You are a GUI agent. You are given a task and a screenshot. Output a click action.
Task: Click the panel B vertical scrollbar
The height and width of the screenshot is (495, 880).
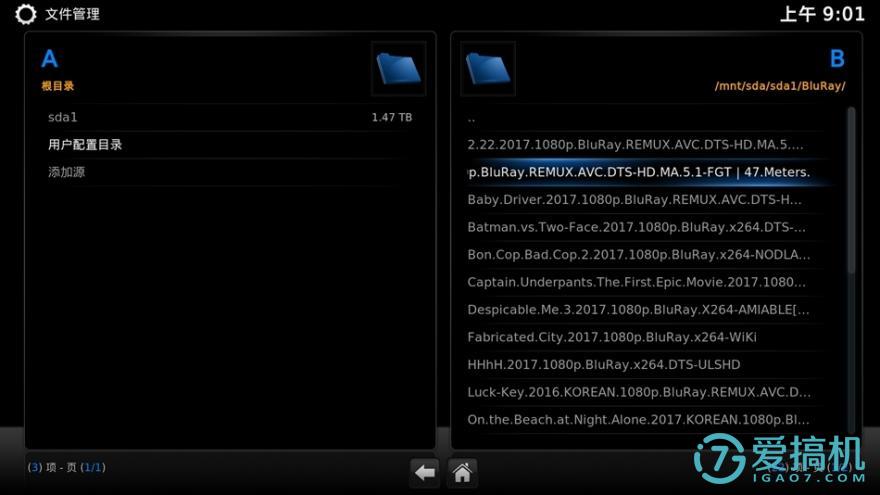click(x=851, y=190)
